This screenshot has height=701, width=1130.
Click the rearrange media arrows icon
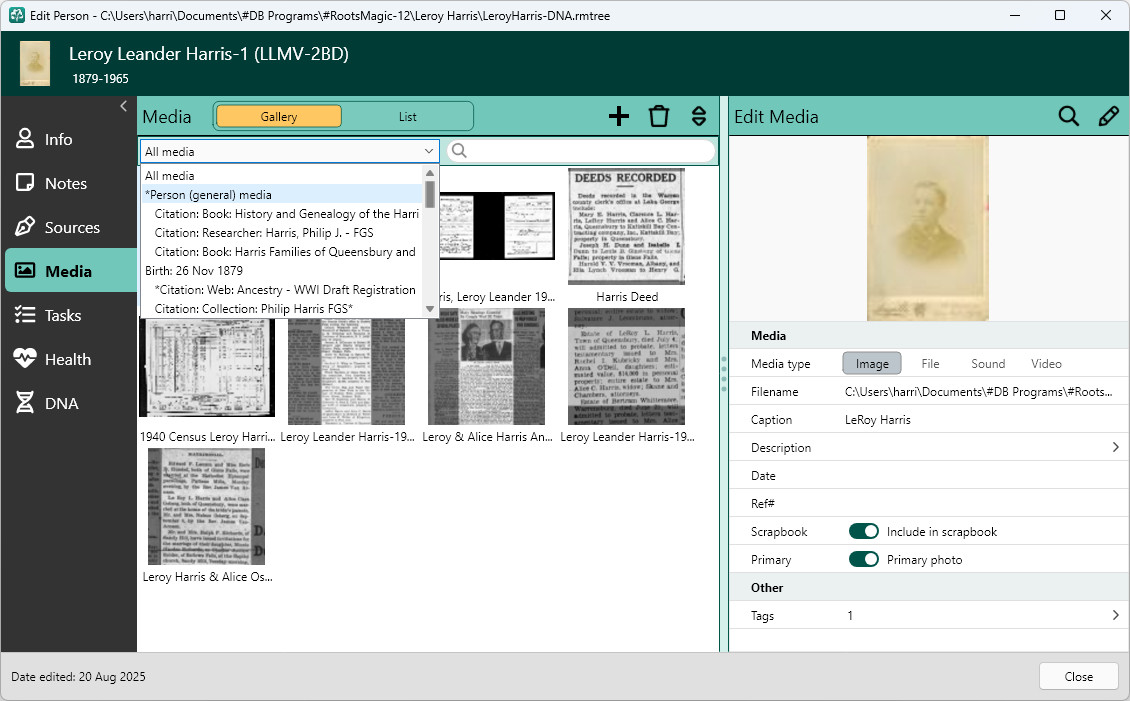point(698,116)
